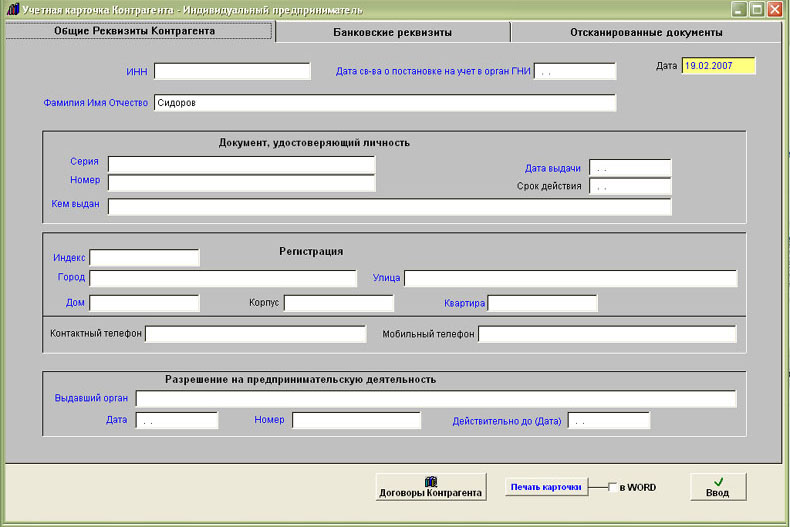Viewport: 790px width, 527px height.
Task: Focus the Город input field
Action: point(223,278)
